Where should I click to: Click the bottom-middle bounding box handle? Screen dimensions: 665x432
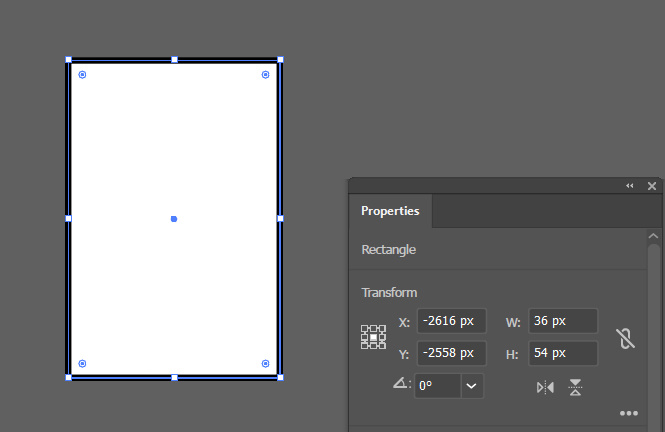[x=174, y=377]
